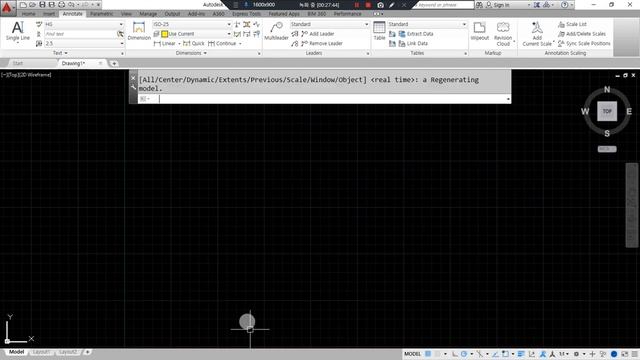Switch to the Parametric ribbon tab
The height and width of the screenshot is (360, 640).
click(102, 14)
